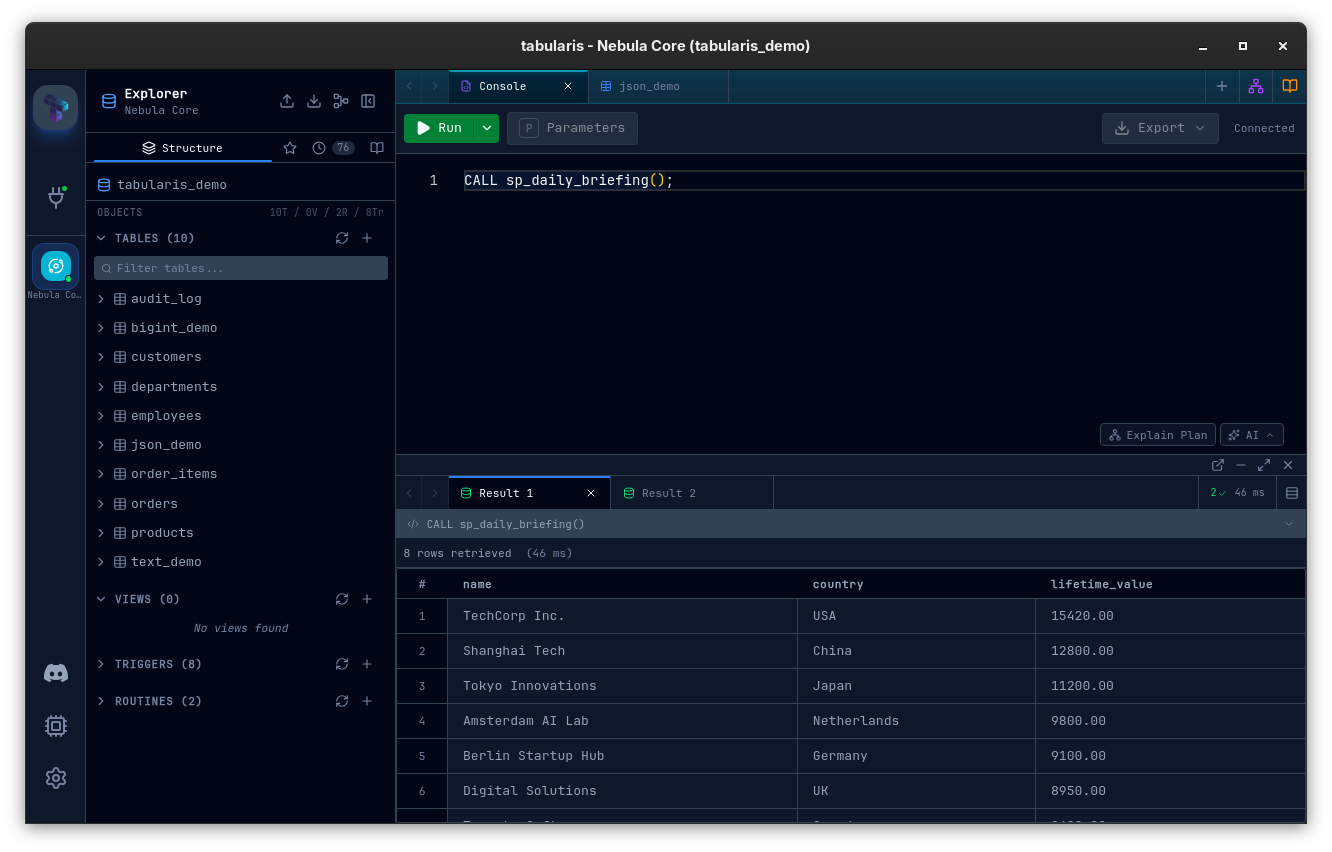The image size is (1332, 852).
Task: Click the purple diagram icon in the tab bar
Action: pos(1256,86)
